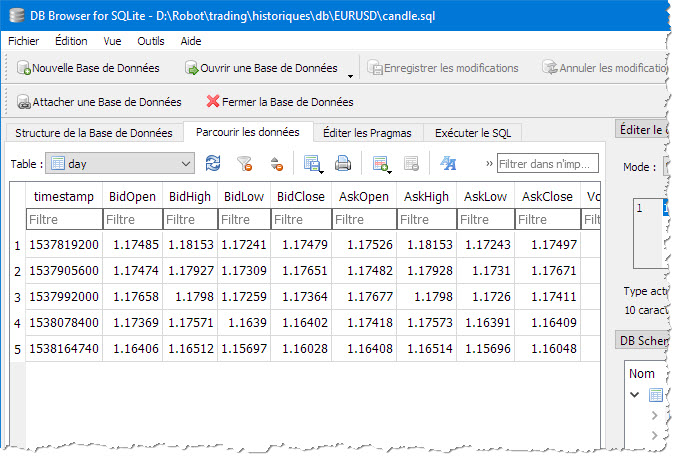Refresh the table data icon
The width and height of the screenshot is (675, 456).
tap(213, 164)
